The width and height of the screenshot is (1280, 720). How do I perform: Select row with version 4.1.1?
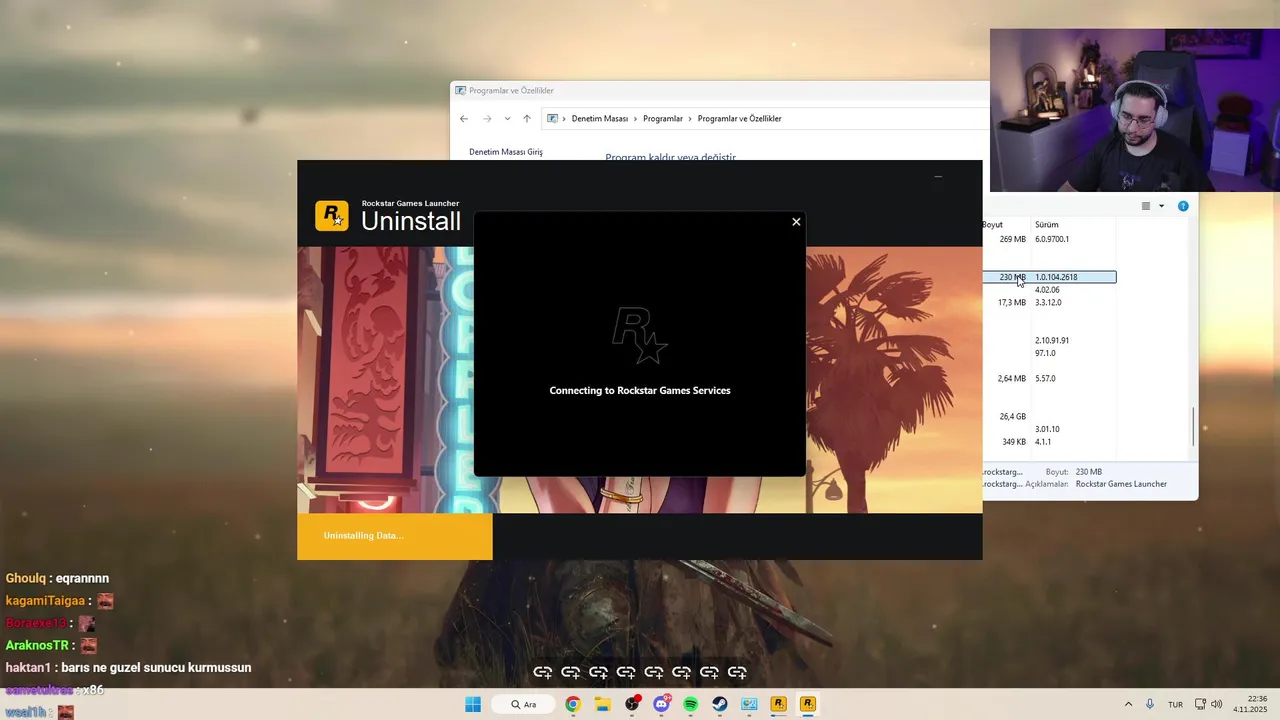pos(1049,441)
